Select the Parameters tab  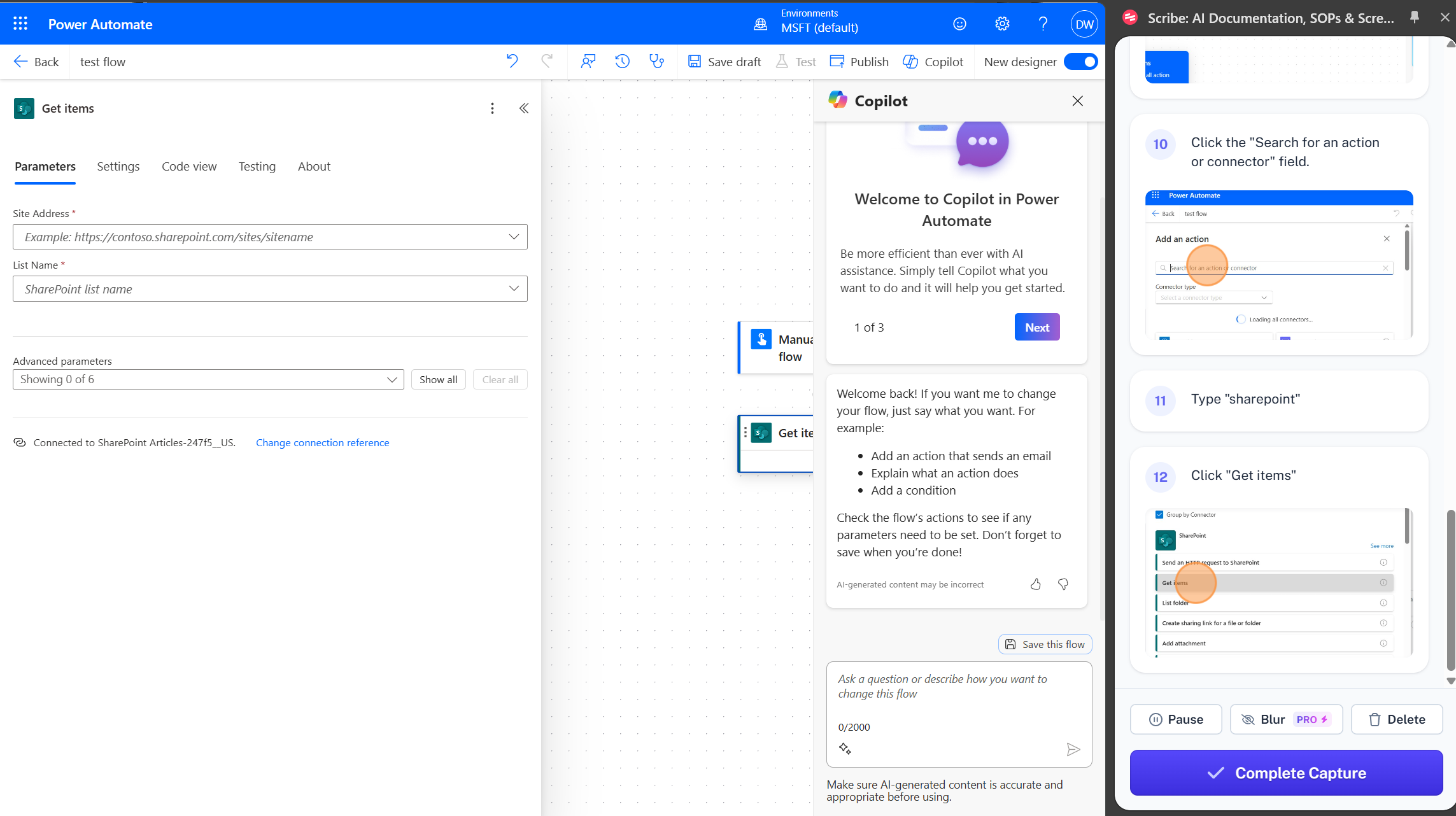(45, 167)
